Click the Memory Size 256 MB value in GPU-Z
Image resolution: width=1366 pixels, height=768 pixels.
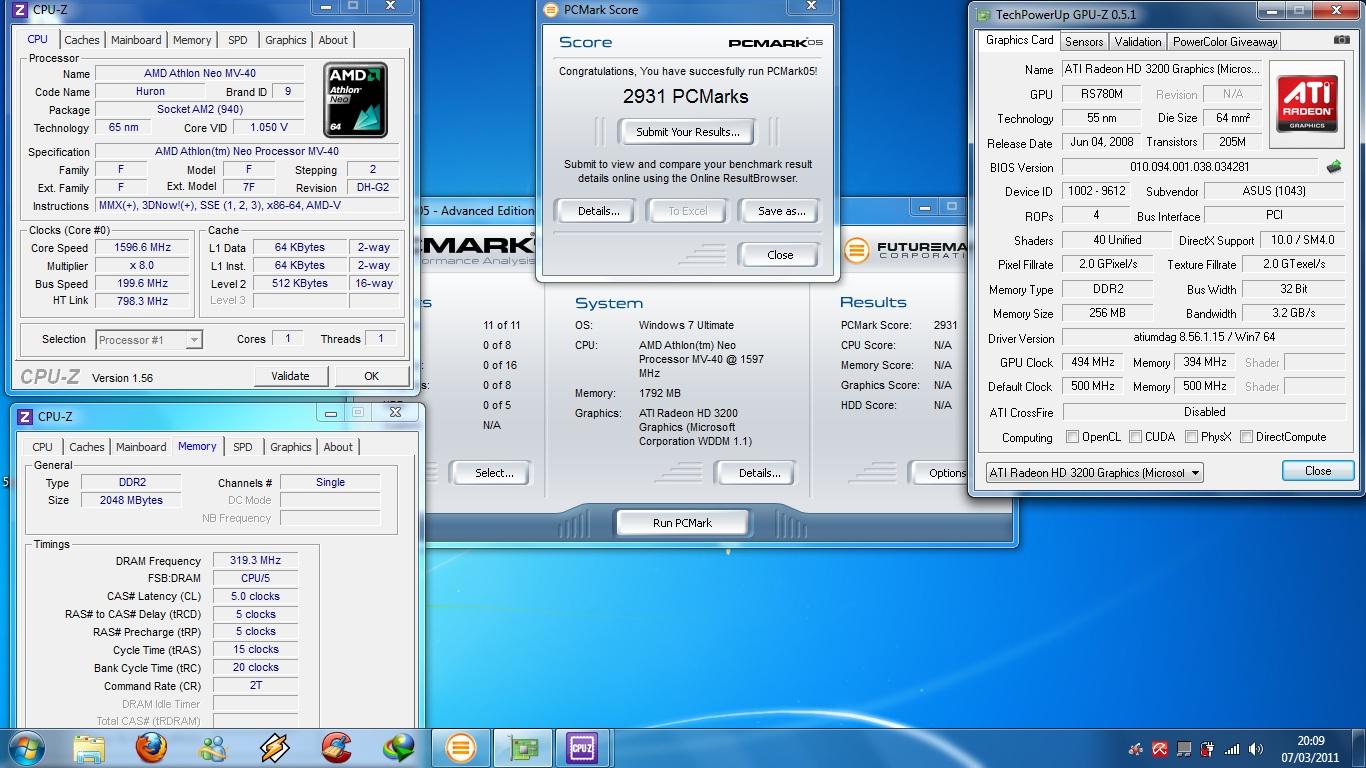(1107, 313)
